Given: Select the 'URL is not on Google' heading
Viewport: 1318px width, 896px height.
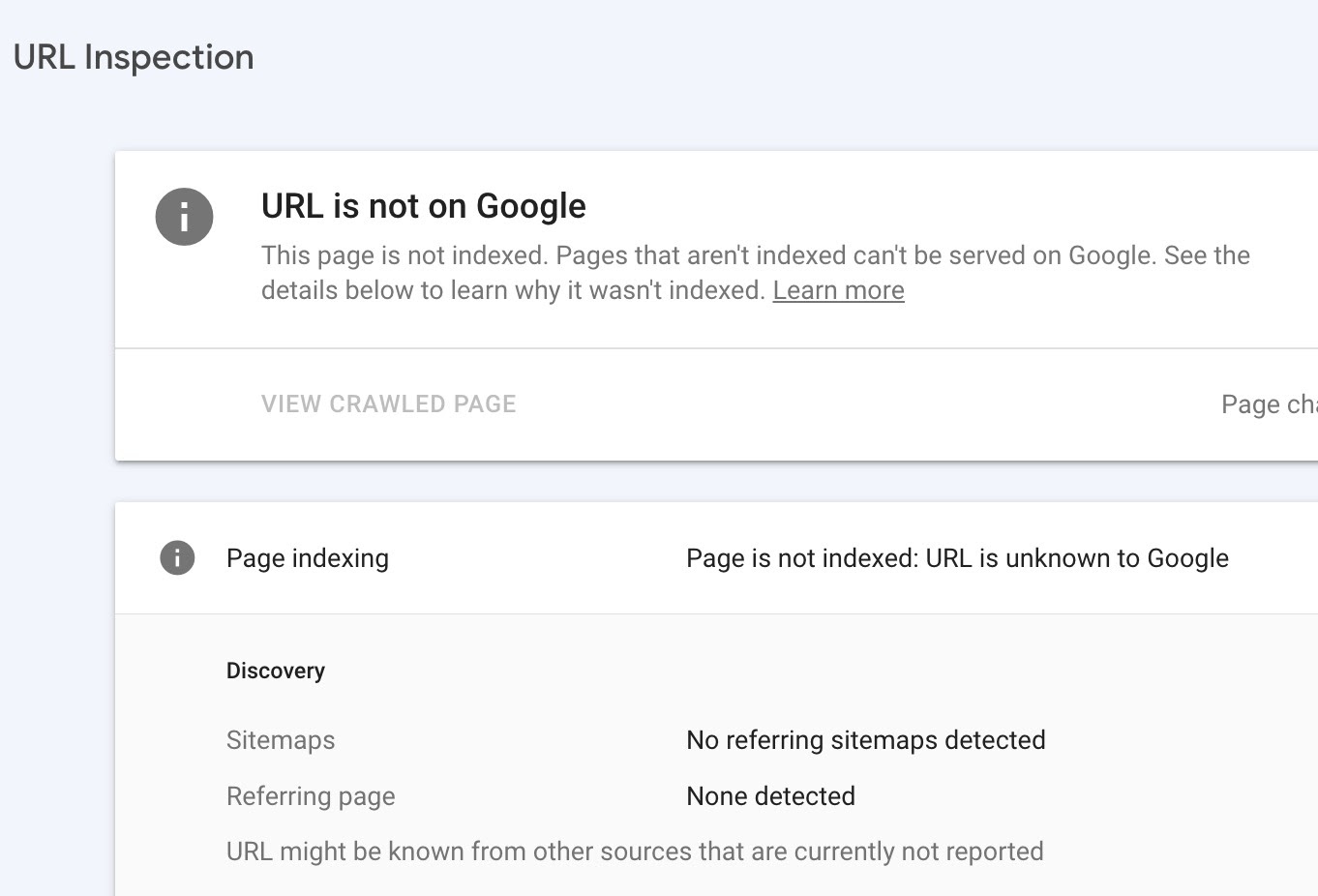Looking at the screenshot, I should [x=423, y=206].
